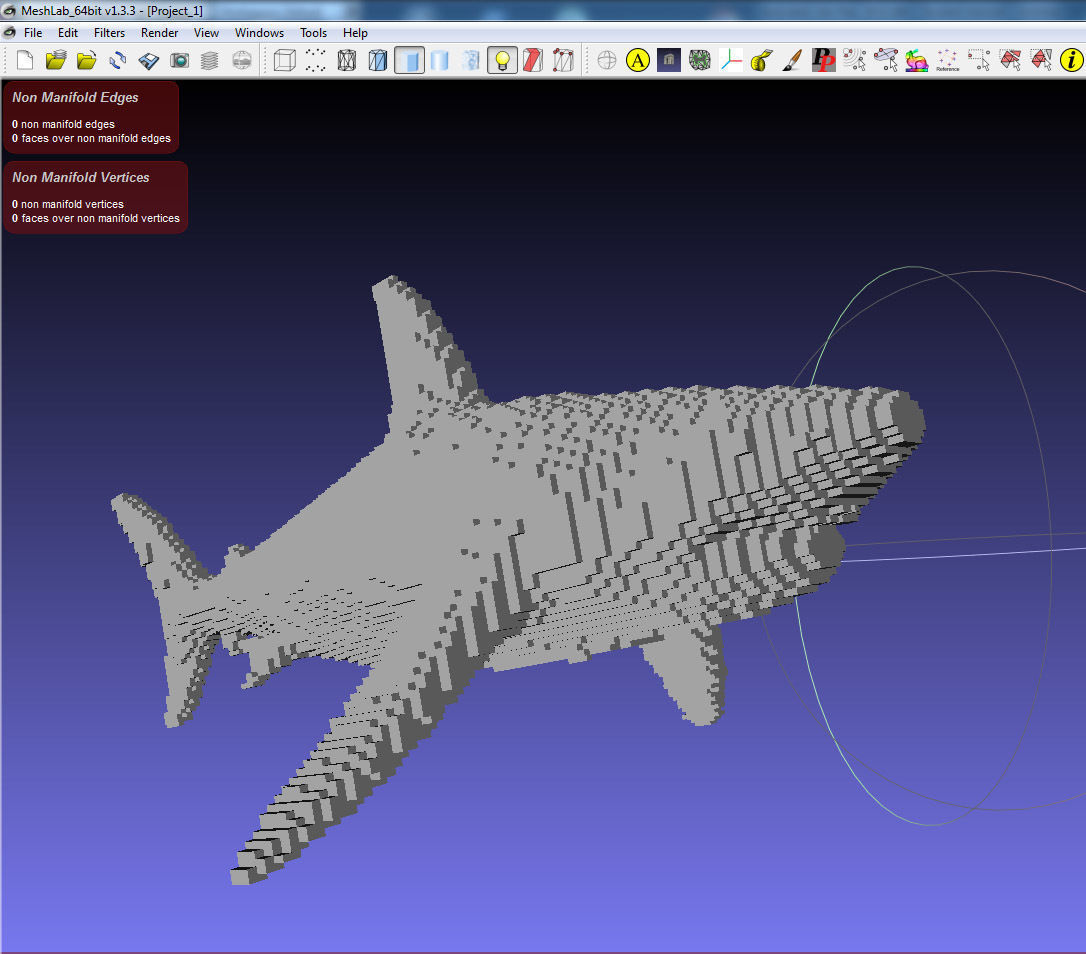The height and width of the screenshot is (954, 1086).
Task: Click '0 non manifold edges' text
Action: click(x=63, y=124)
